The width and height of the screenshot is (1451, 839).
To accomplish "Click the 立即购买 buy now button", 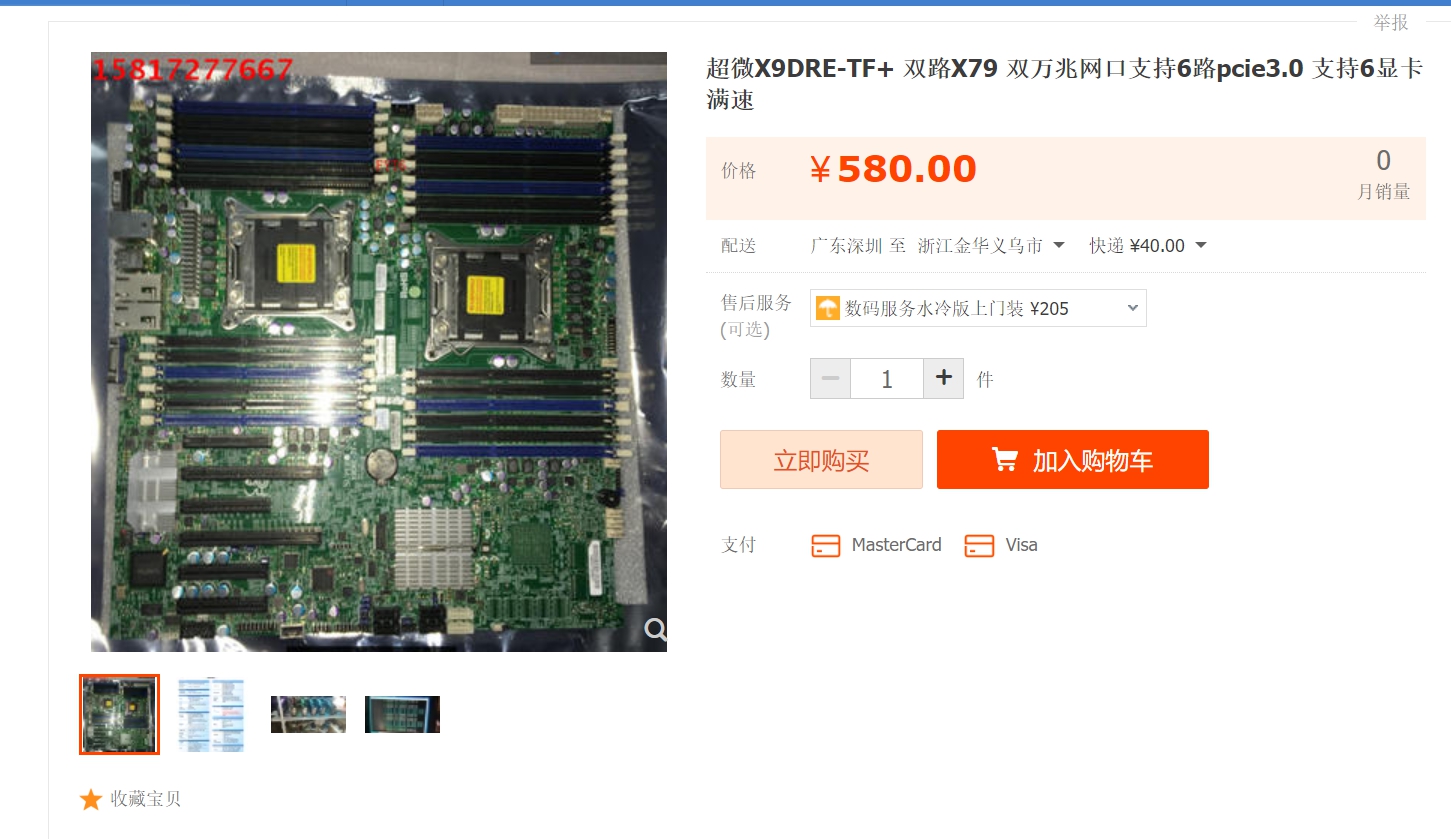I will point(821,460).
